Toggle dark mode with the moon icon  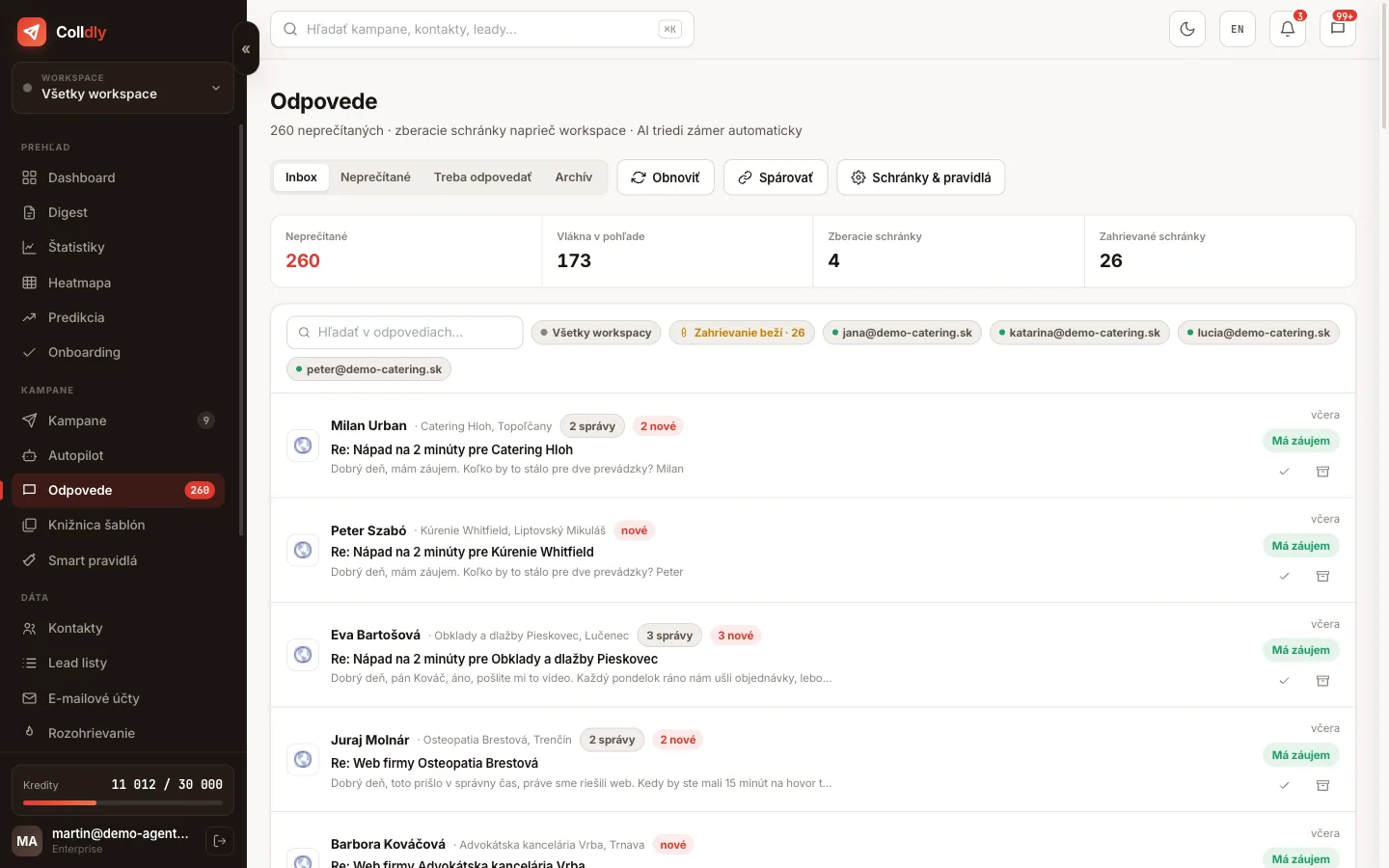point(1187,29)
